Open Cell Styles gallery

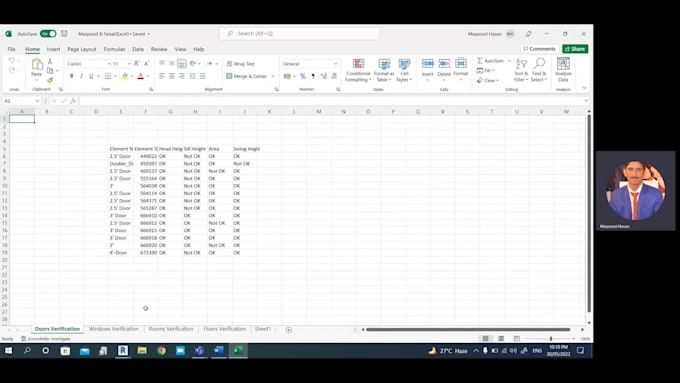click(404, 70)
